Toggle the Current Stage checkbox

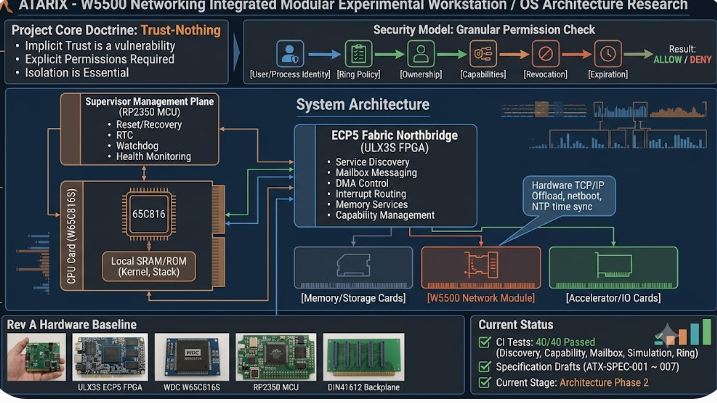coord(484,382)
